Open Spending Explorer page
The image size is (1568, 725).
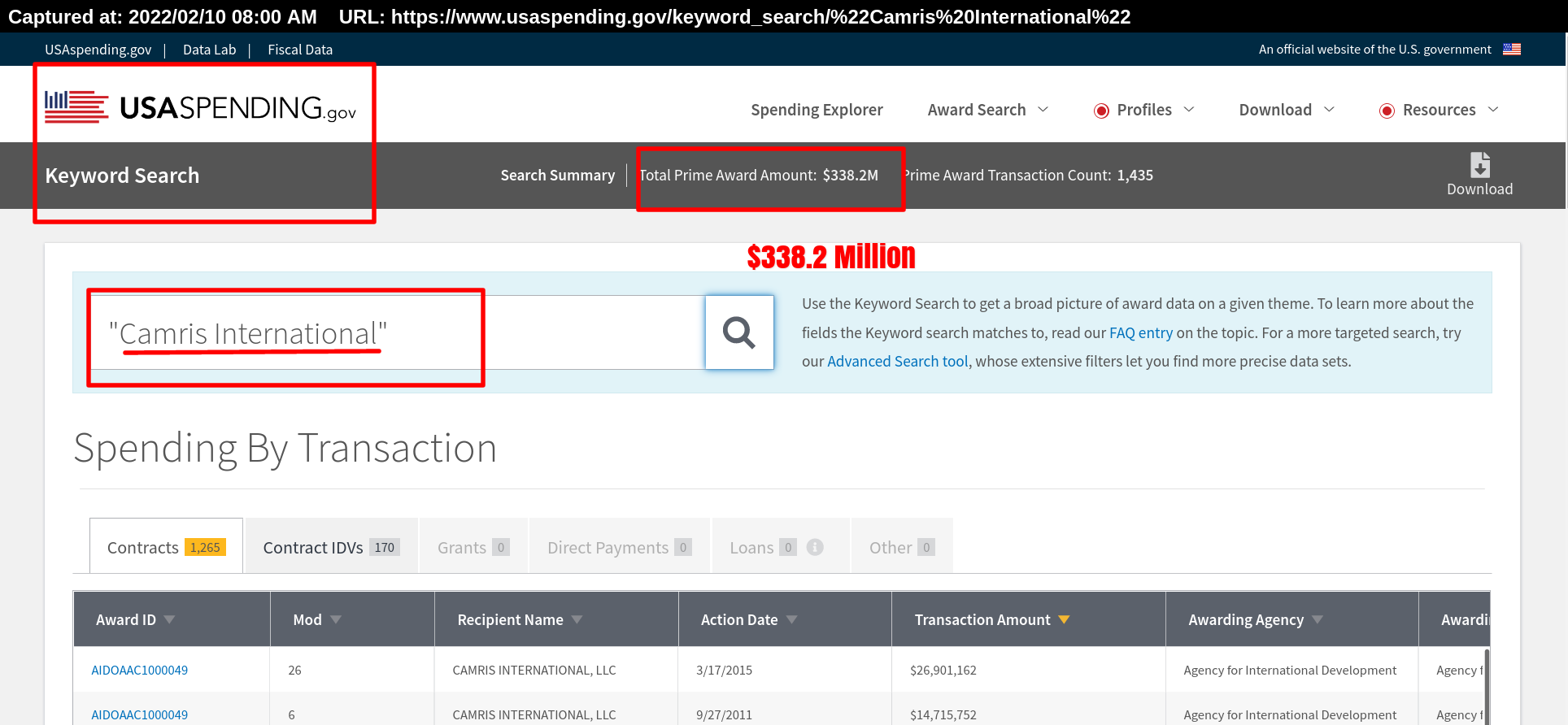point(817,110)
